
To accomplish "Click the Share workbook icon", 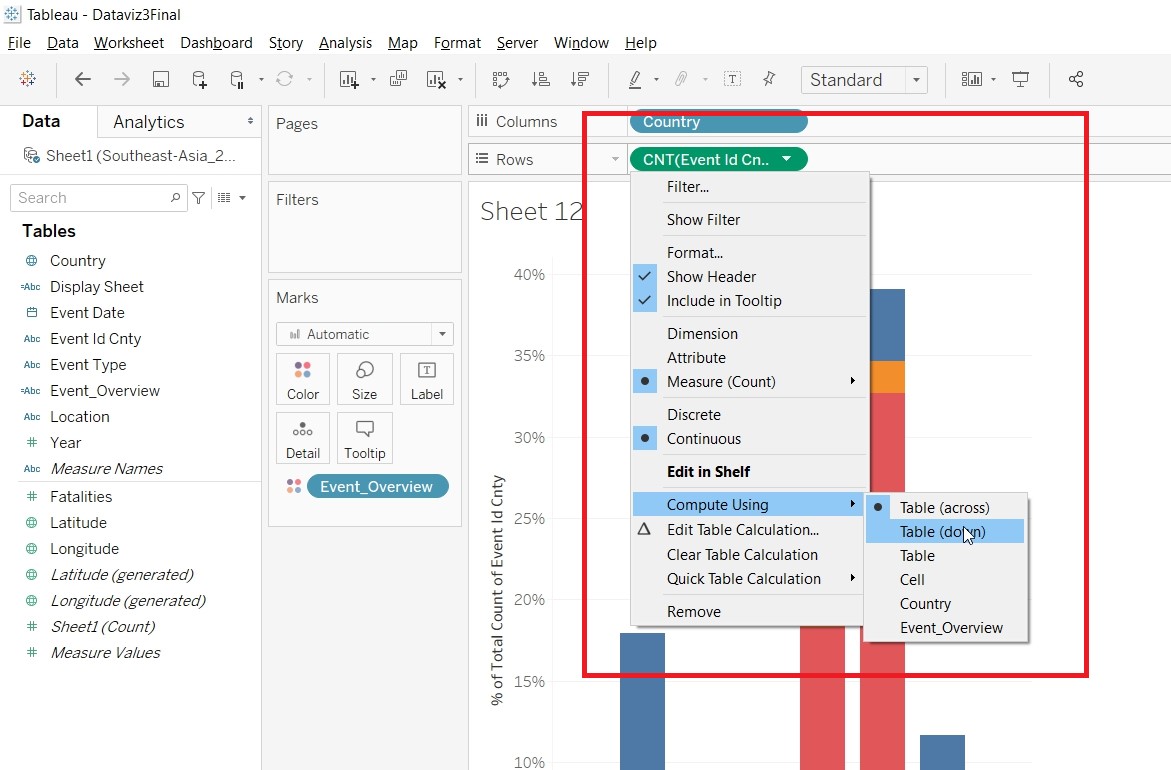I will coord(1076,80).
